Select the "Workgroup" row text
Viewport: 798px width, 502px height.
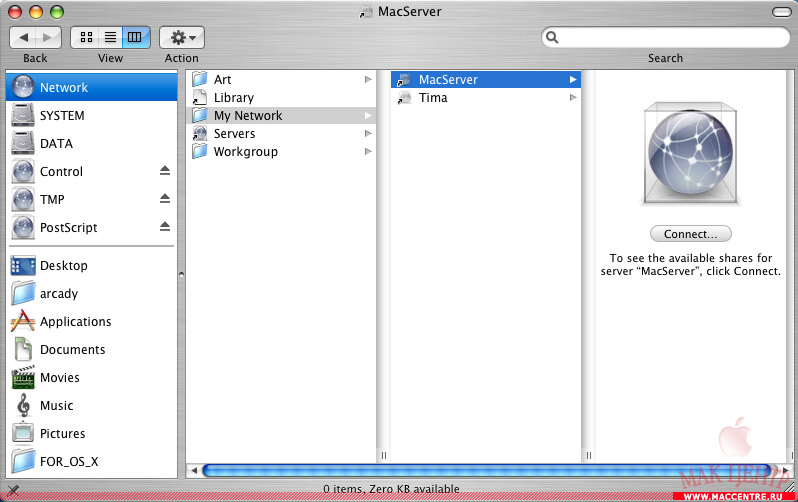coord(246,151)
